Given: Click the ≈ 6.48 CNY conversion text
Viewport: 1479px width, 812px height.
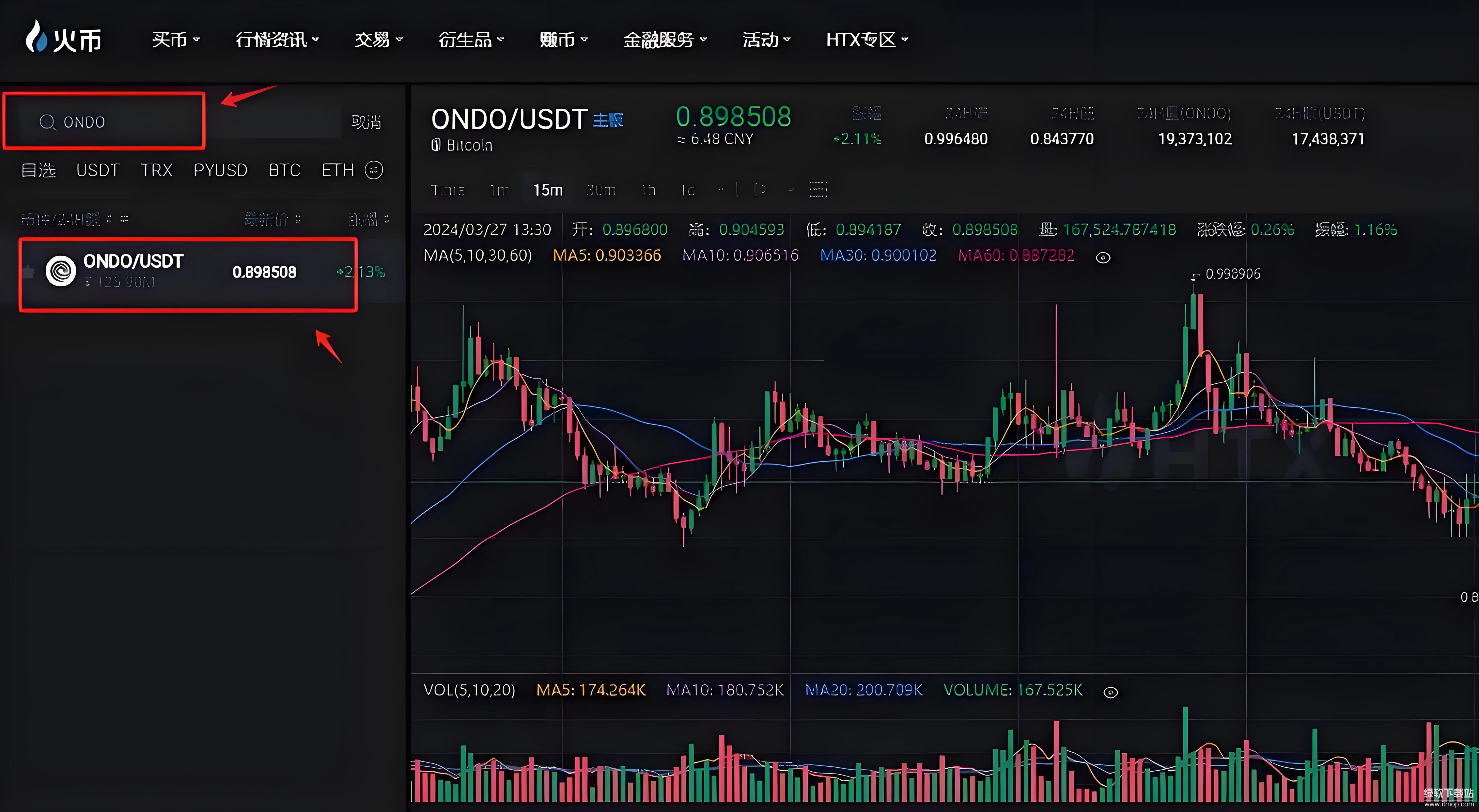Looking at the screenshot, I should tap(715, 139).
